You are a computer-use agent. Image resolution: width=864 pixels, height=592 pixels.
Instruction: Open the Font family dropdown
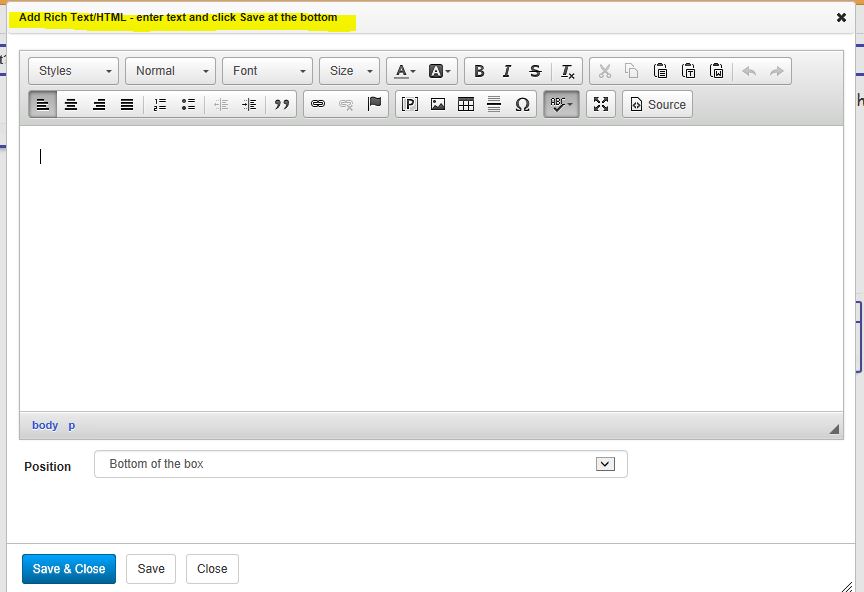coord(267,71)
